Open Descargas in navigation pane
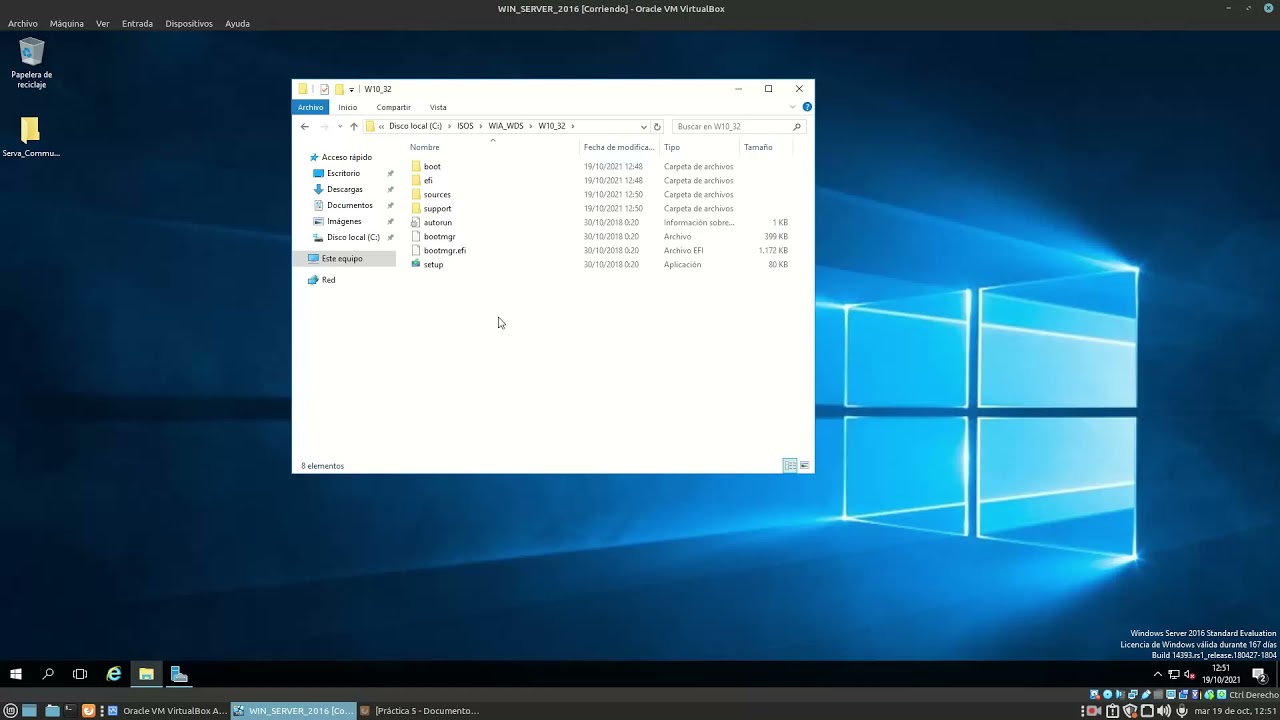This screenshot has height=720, width=1280. pyautogui.click(x=345, y=189)
